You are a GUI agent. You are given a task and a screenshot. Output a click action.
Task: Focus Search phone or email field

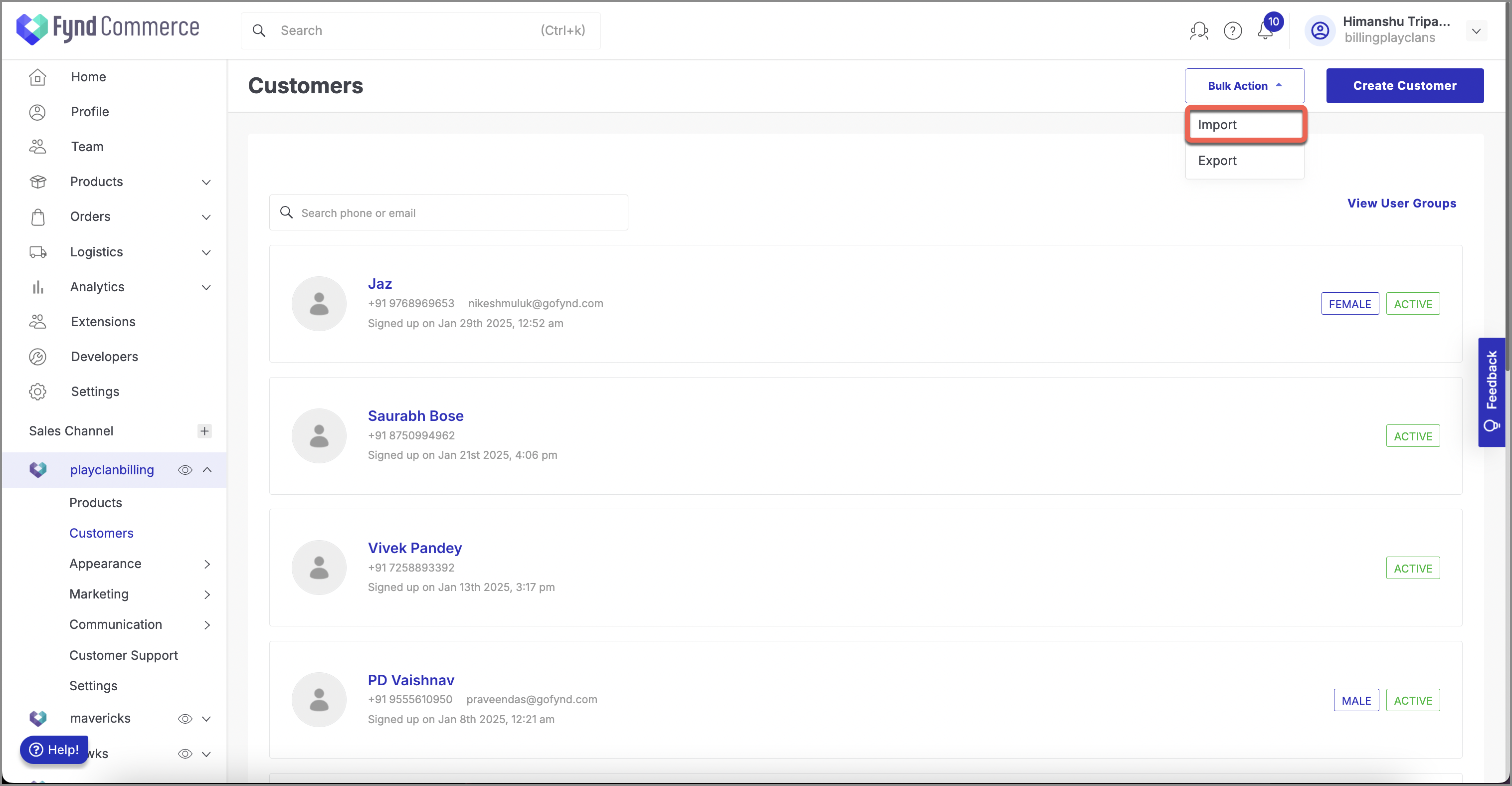[448, 212]
